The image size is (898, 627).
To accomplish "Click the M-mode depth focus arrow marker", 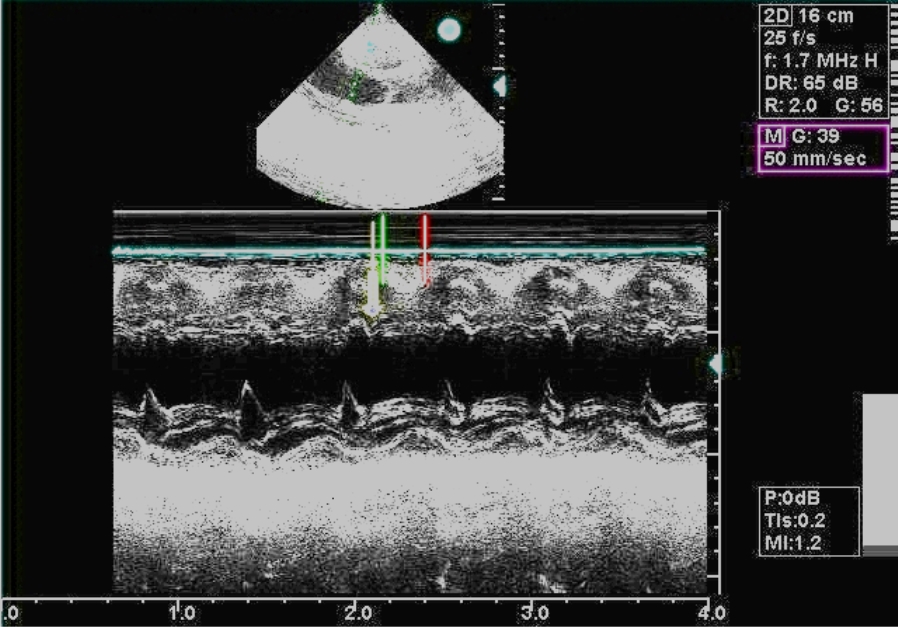I will pos(715,364).
